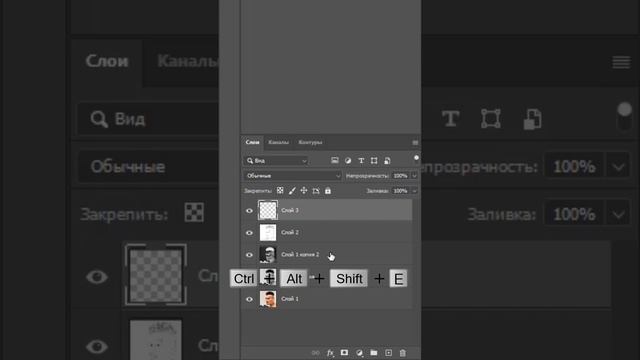Create new fill or adjustment layer icon
The width and height of the screenshot is (640, 360).
(359, 353)
